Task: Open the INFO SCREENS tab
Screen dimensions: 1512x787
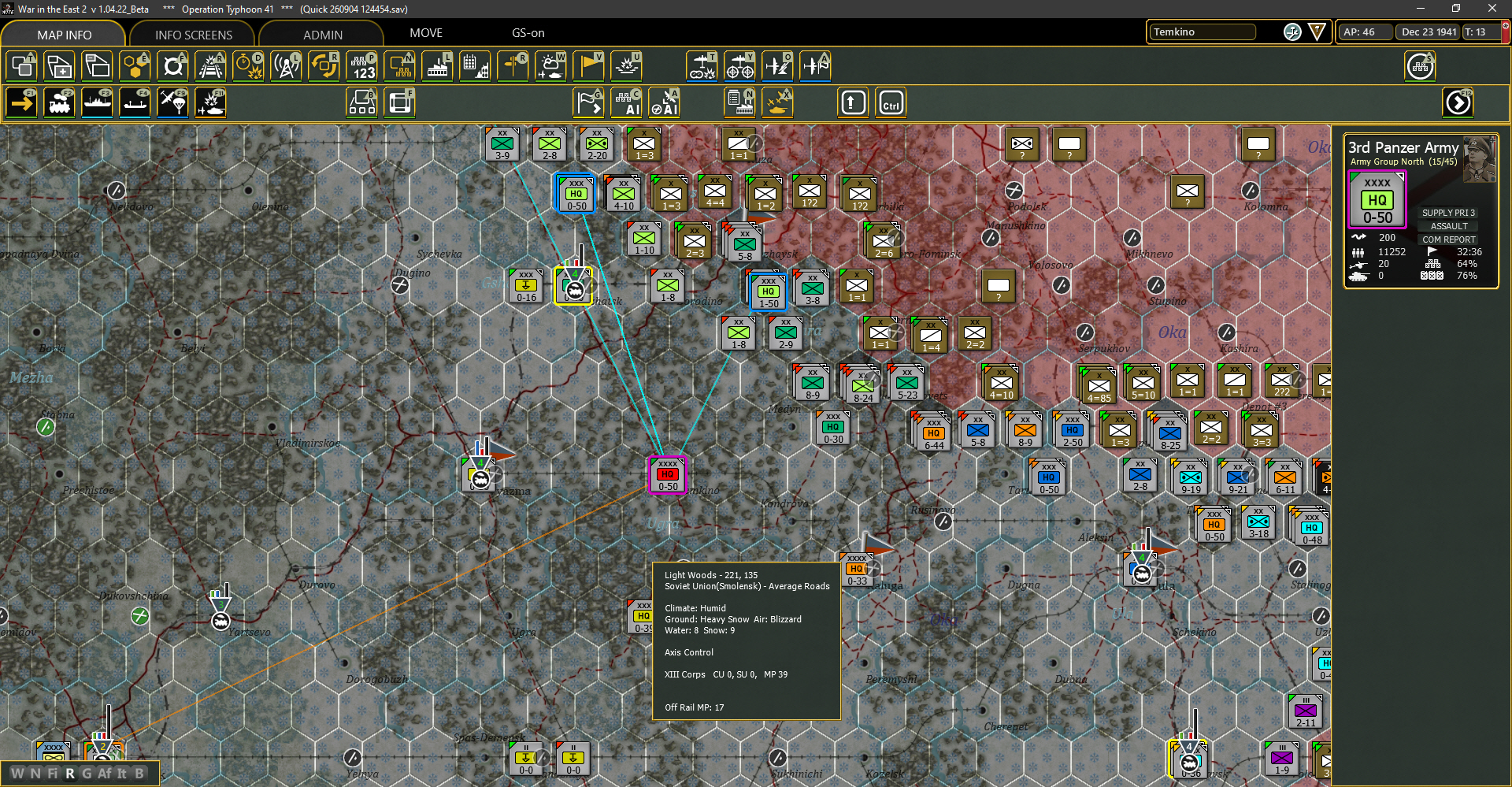Action: 193,35
